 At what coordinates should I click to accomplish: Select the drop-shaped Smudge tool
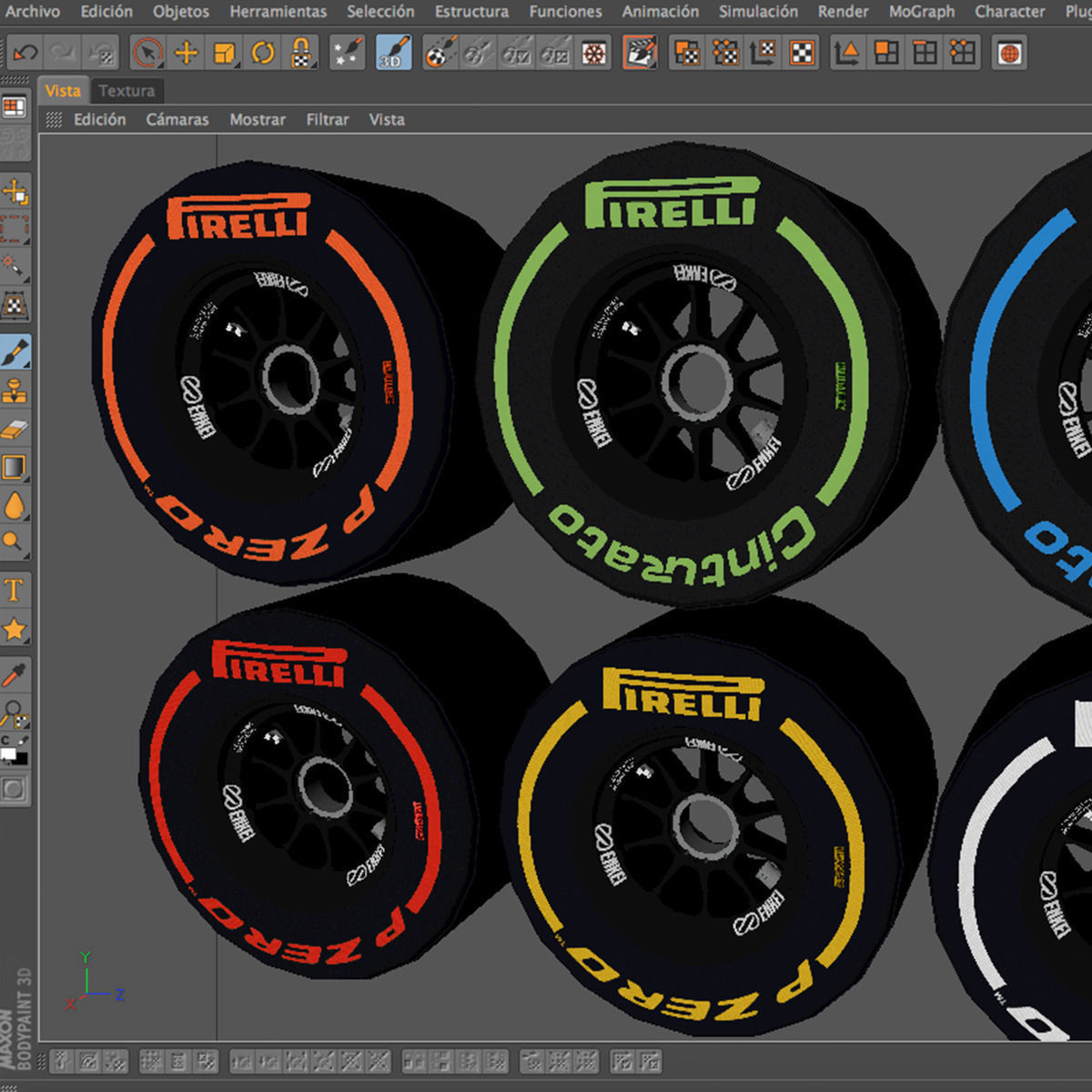[x=15, y=505]
